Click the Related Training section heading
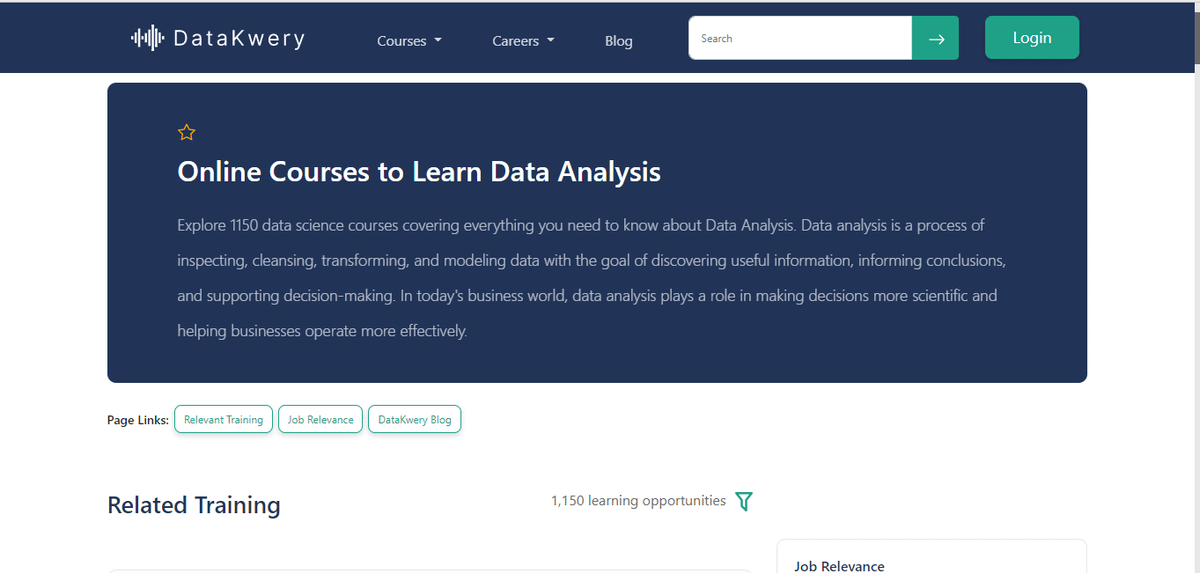The width and height of the screenshot is (1200, 573). [194, 506]
